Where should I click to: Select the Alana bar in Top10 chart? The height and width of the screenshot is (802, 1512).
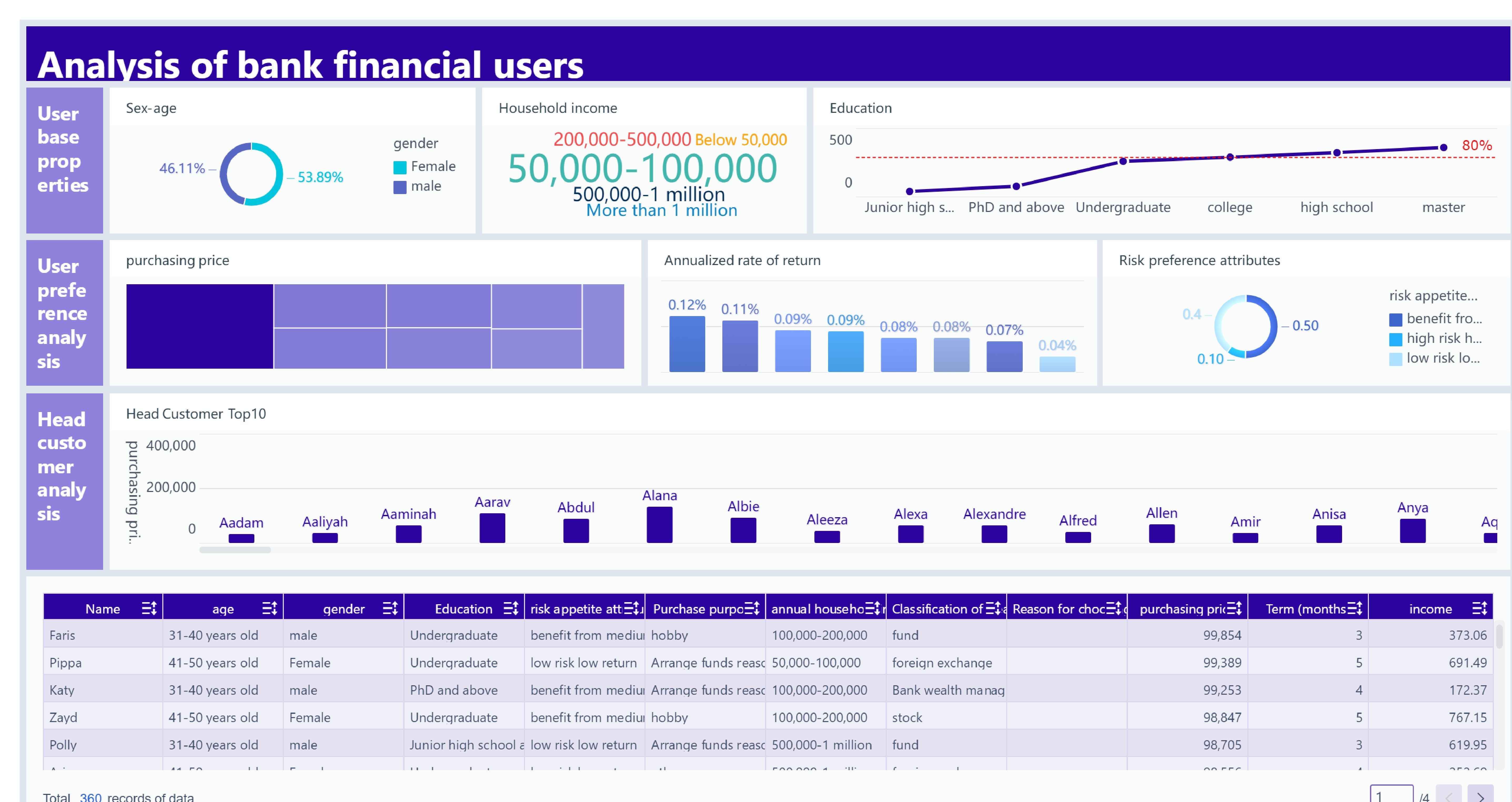659,525
